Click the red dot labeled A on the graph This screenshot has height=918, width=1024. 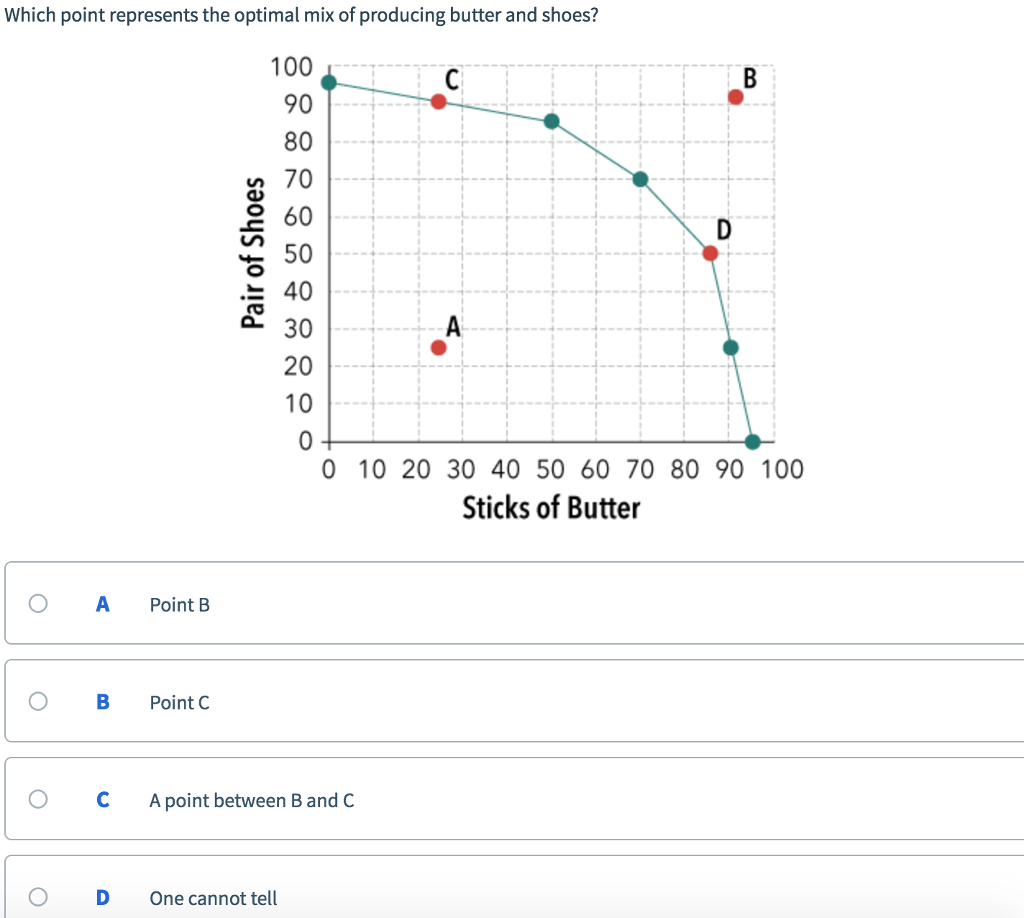pyautogui.click(x=439, y=347)
